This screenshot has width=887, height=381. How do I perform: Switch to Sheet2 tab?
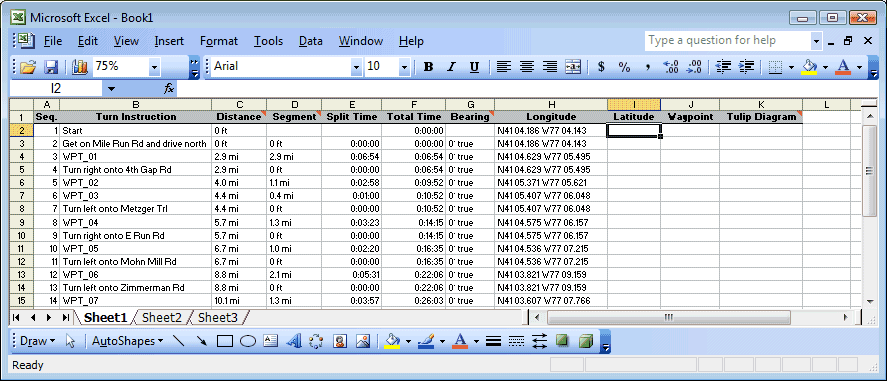[x=162, y=318]
